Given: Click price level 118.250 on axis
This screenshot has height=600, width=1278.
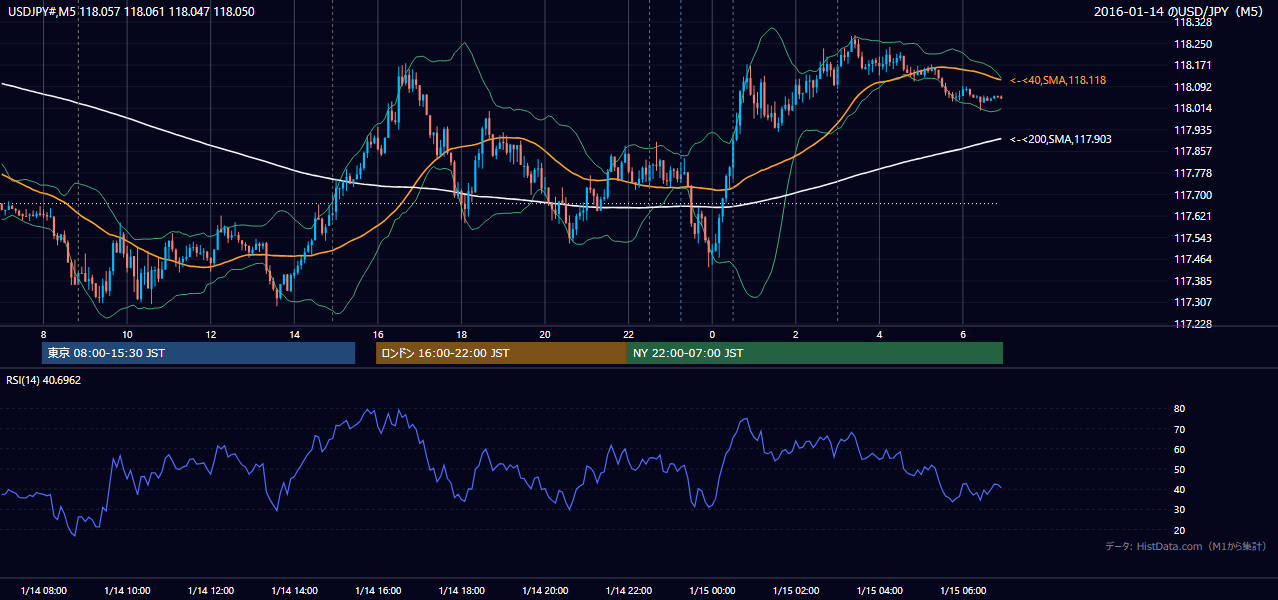Looking at the screenshot, I should tap(1192, 44).
